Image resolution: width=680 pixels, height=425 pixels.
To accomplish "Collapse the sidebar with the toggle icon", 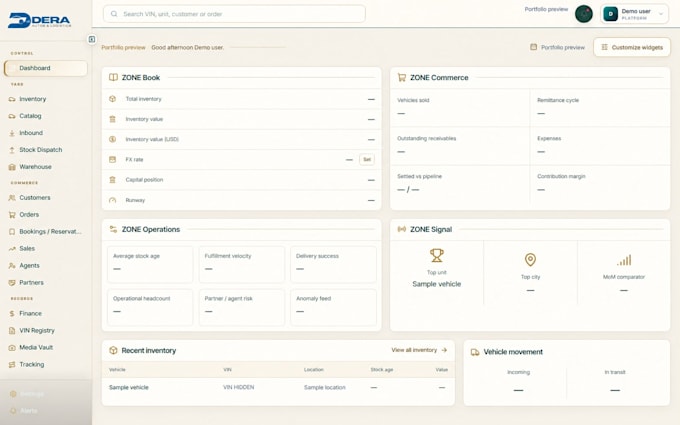I will pyautogui.click(x=92, y=39).
